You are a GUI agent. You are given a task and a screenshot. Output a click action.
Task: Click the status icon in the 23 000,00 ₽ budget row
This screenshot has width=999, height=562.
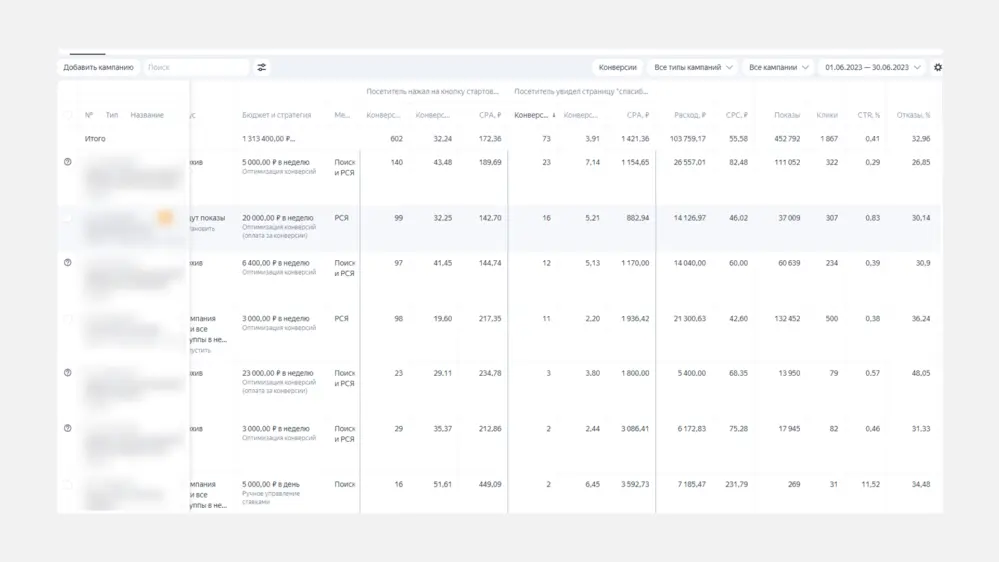68,373
